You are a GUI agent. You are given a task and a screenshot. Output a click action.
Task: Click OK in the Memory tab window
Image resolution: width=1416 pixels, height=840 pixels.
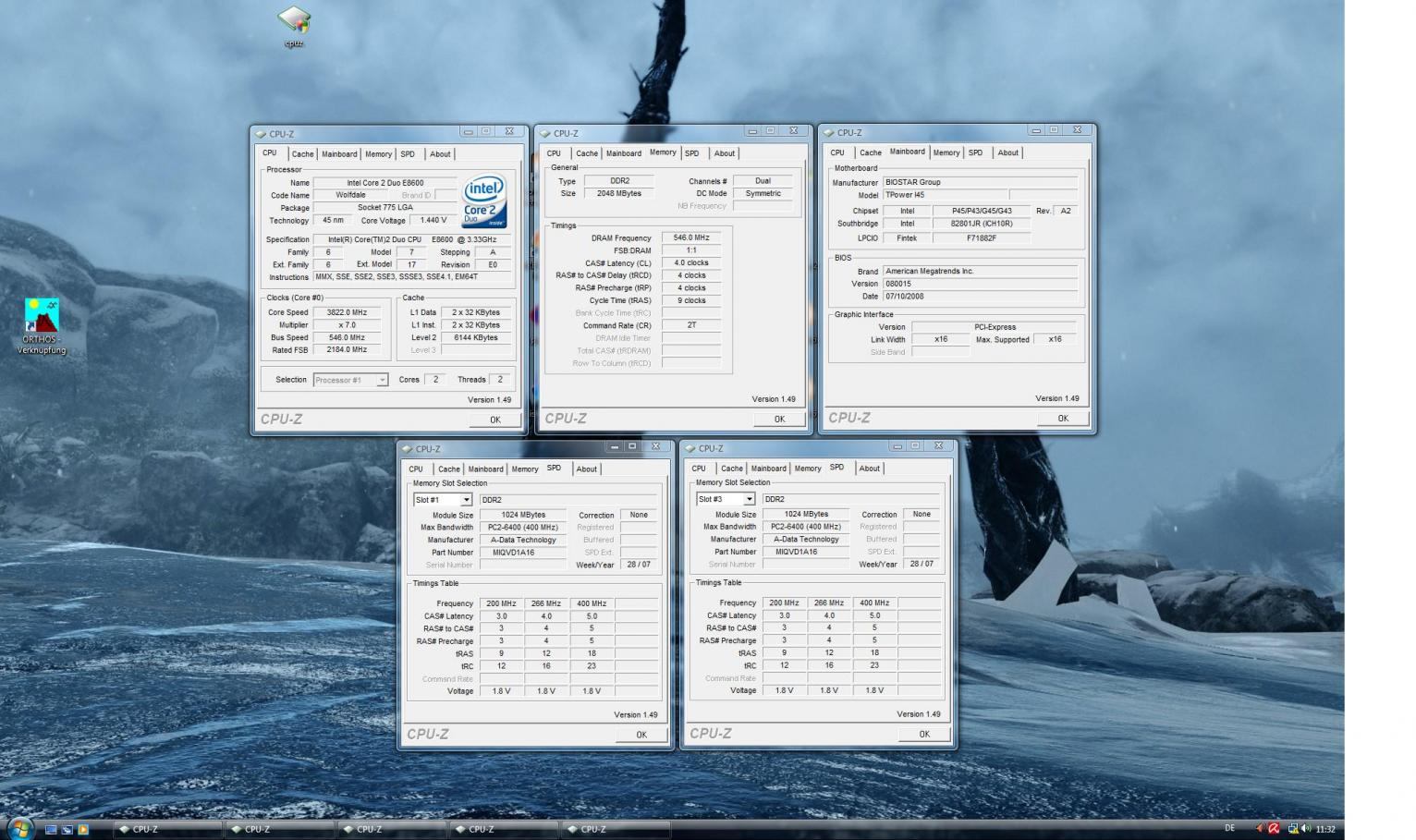coord(779,419)
